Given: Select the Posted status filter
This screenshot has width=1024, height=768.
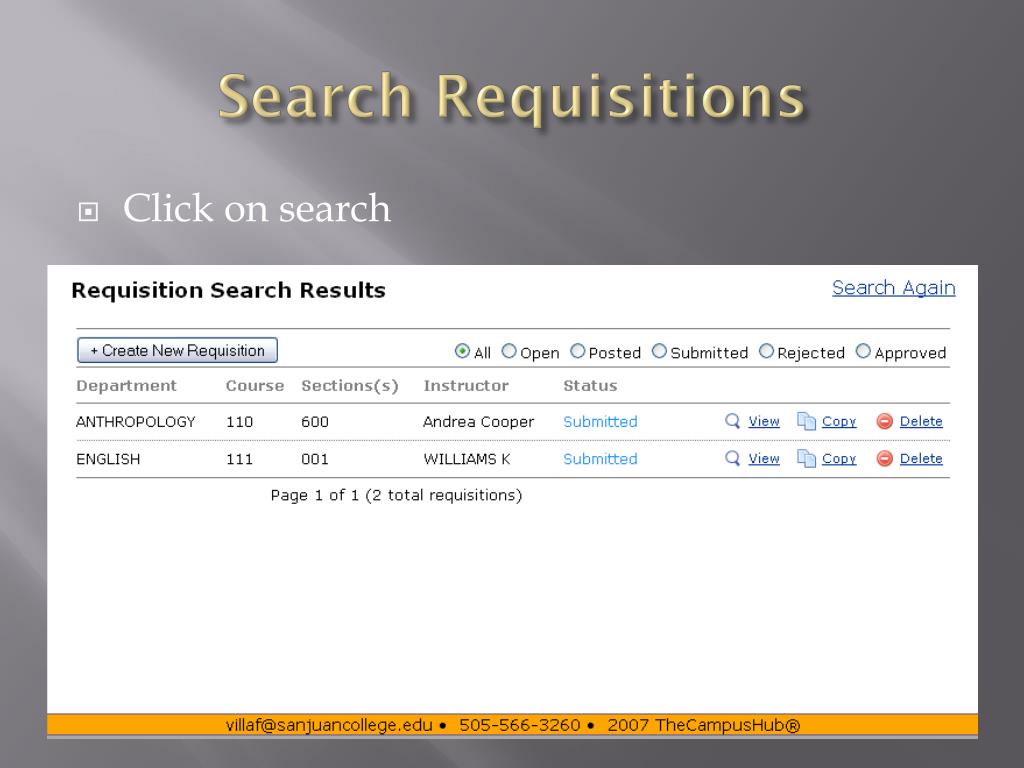Looking at the screenshot, I should 577,351.
